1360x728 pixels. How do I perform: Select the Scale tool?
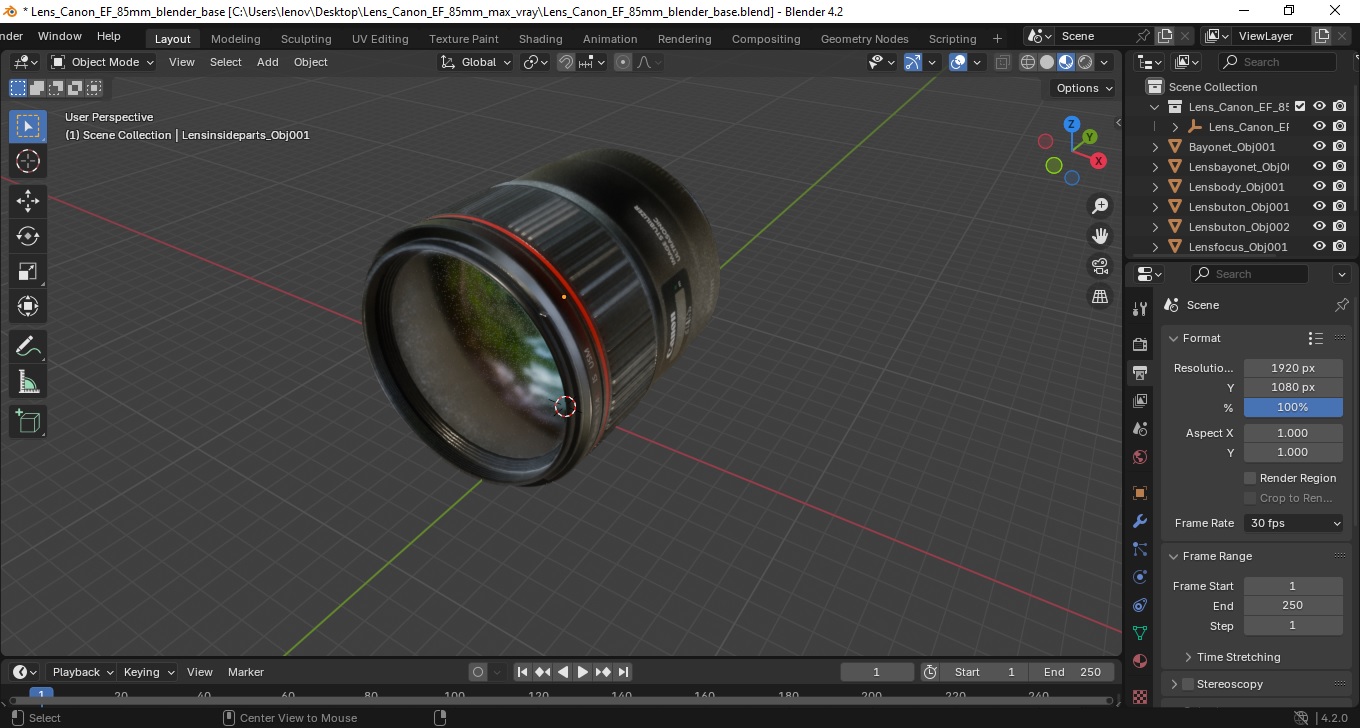(28, 271)
